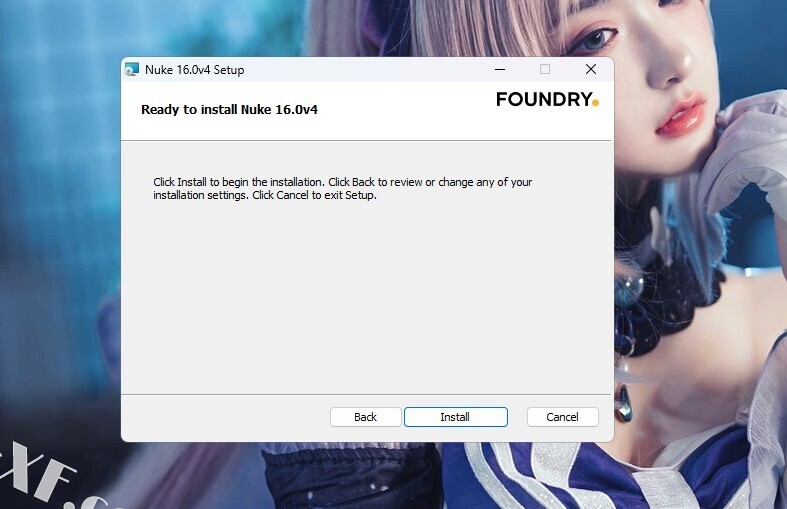Click the FOUNDRY logo in the header
787x509 pixels.
pos(547,99)
